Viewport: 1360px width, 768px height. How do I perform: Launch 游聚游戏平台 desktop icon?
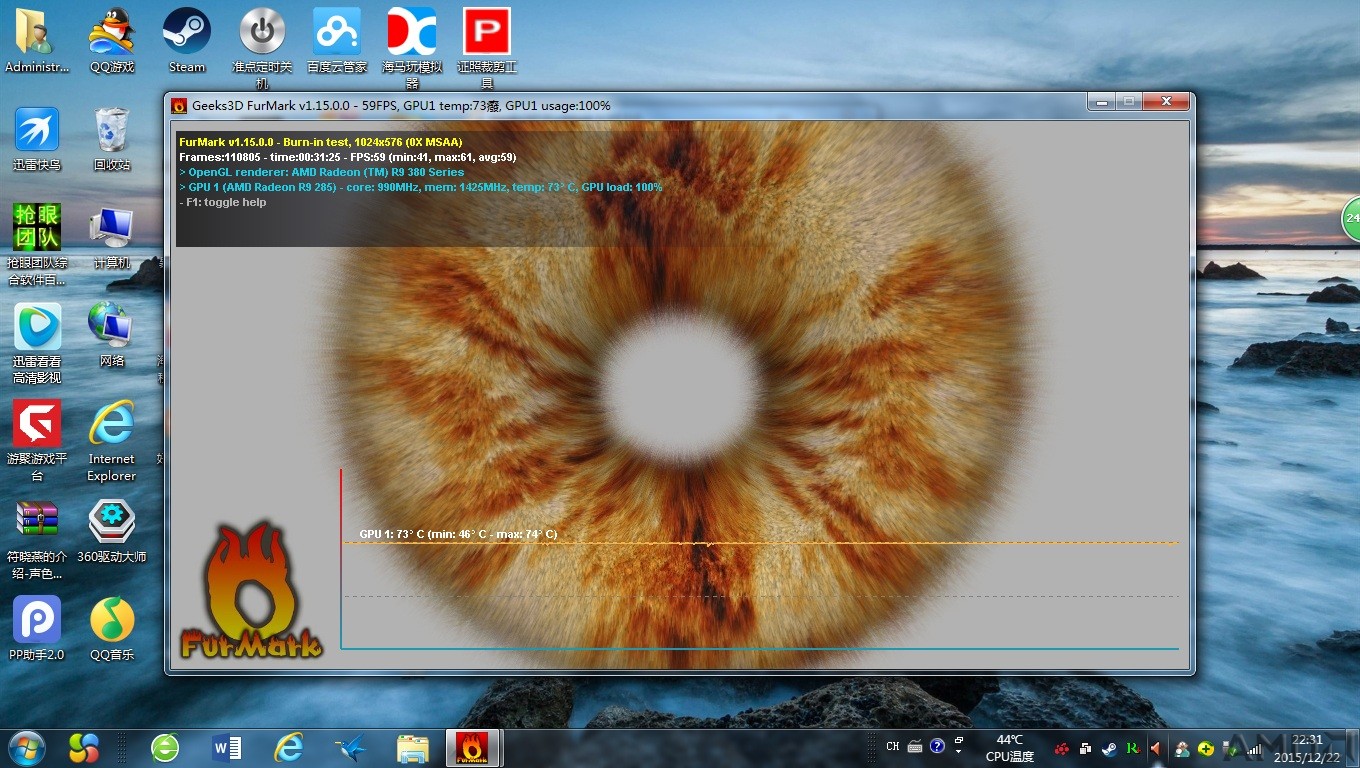[x=37, y=441]
